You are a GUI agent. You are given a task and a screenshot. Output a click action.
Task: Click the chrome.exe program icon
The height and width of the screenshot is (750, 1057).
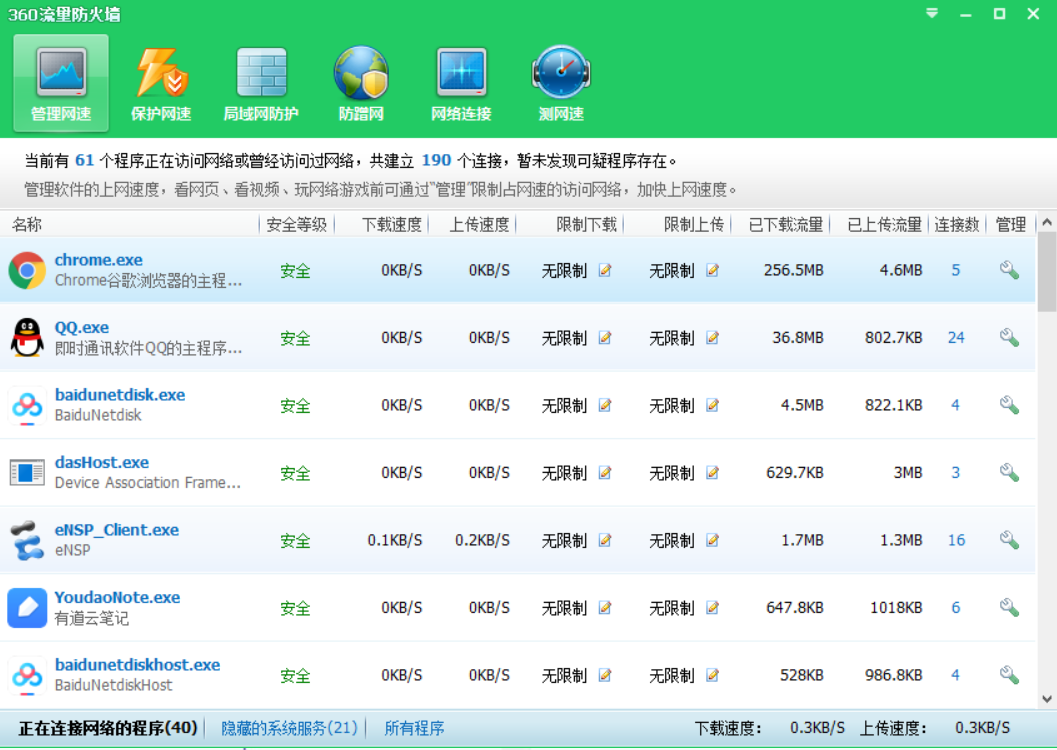(27, 270)
